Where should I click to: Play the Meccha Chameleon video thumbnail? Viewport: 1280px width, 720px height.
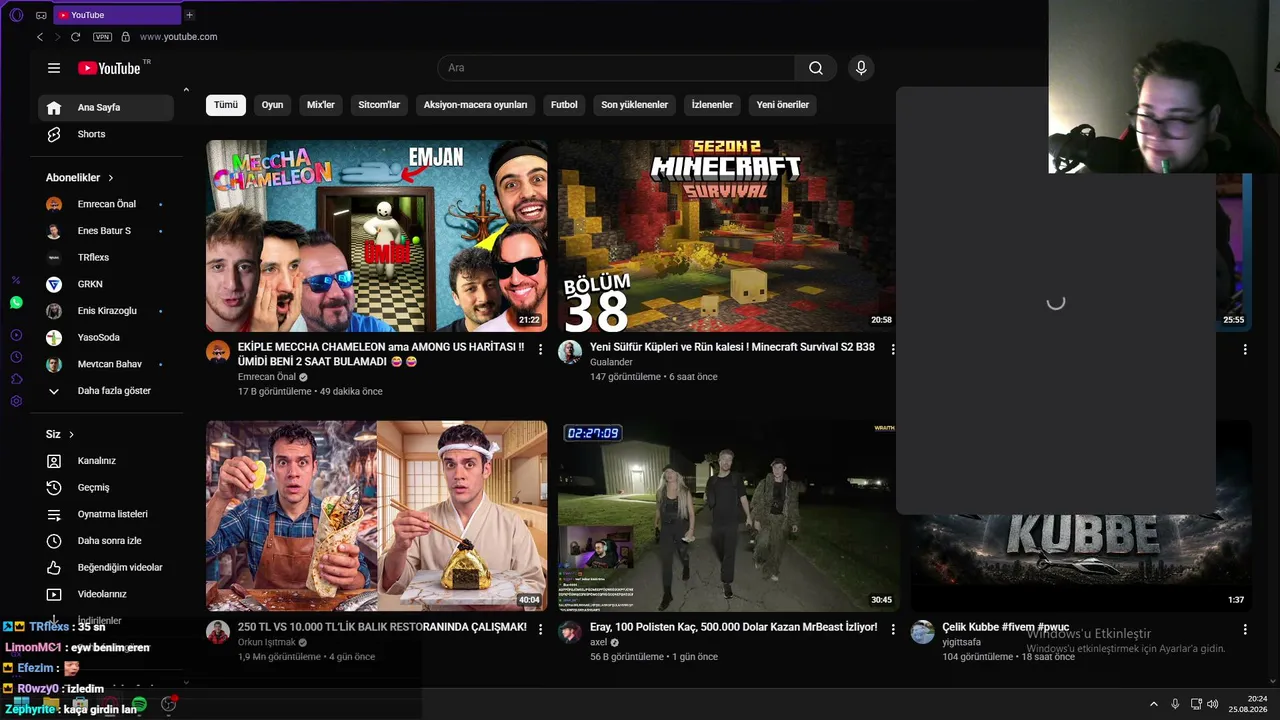pyautogui.click(x=377, y=236)
